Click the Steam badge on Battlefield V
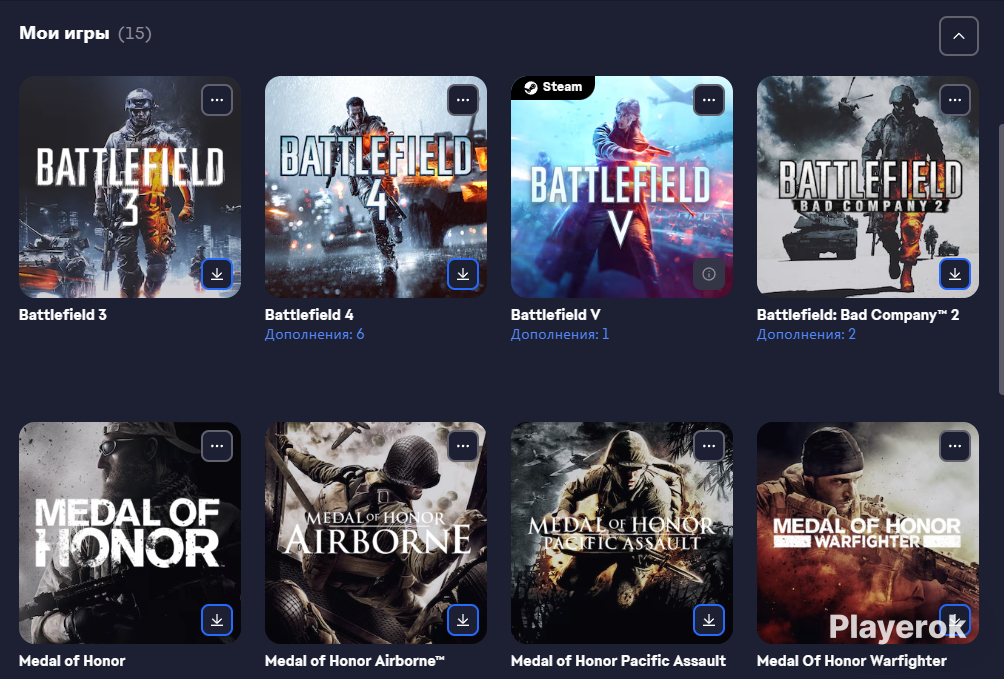The width and height of the screenshot is (1004, 679). (x=553, y=87)
